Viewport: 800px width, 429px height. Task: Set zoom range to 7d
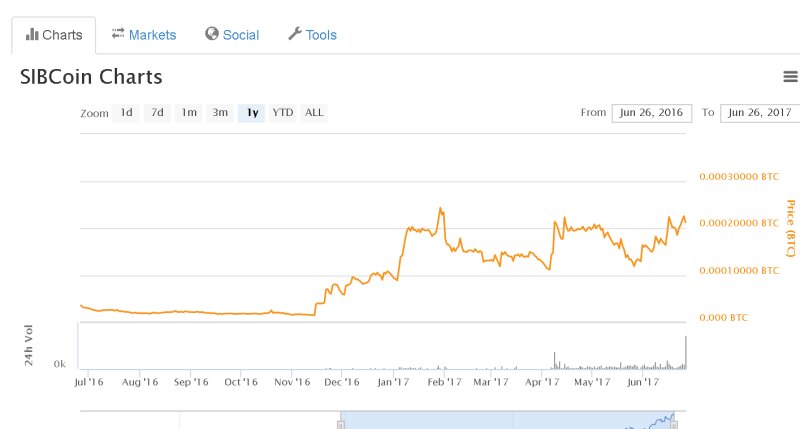[157, 113]
